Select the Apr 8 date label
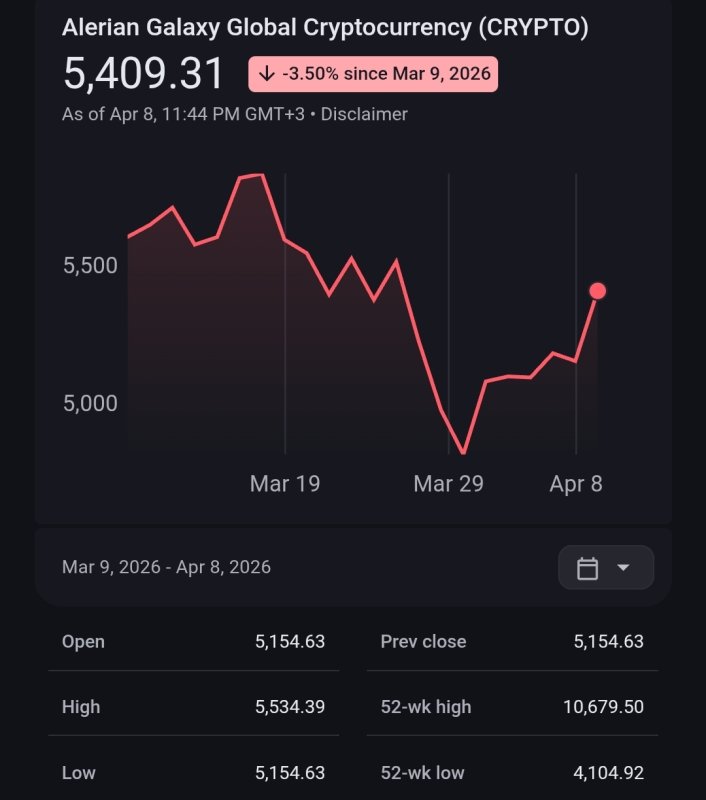The width and height of the screenshot is (706, 800). click(576, 484)
